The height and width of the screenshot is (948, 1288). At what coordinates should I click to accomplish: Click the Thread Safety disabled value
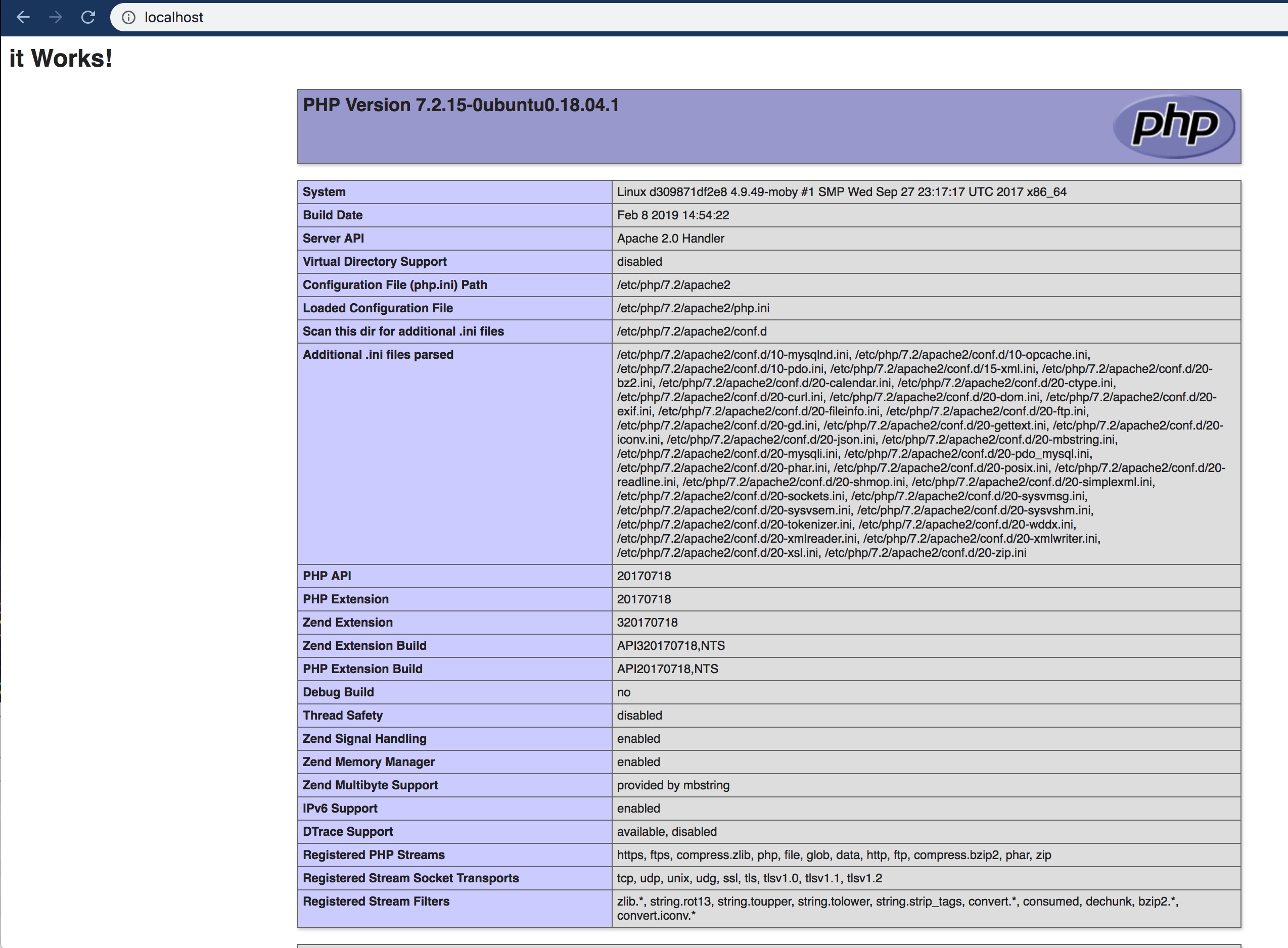tap(639, 716)
